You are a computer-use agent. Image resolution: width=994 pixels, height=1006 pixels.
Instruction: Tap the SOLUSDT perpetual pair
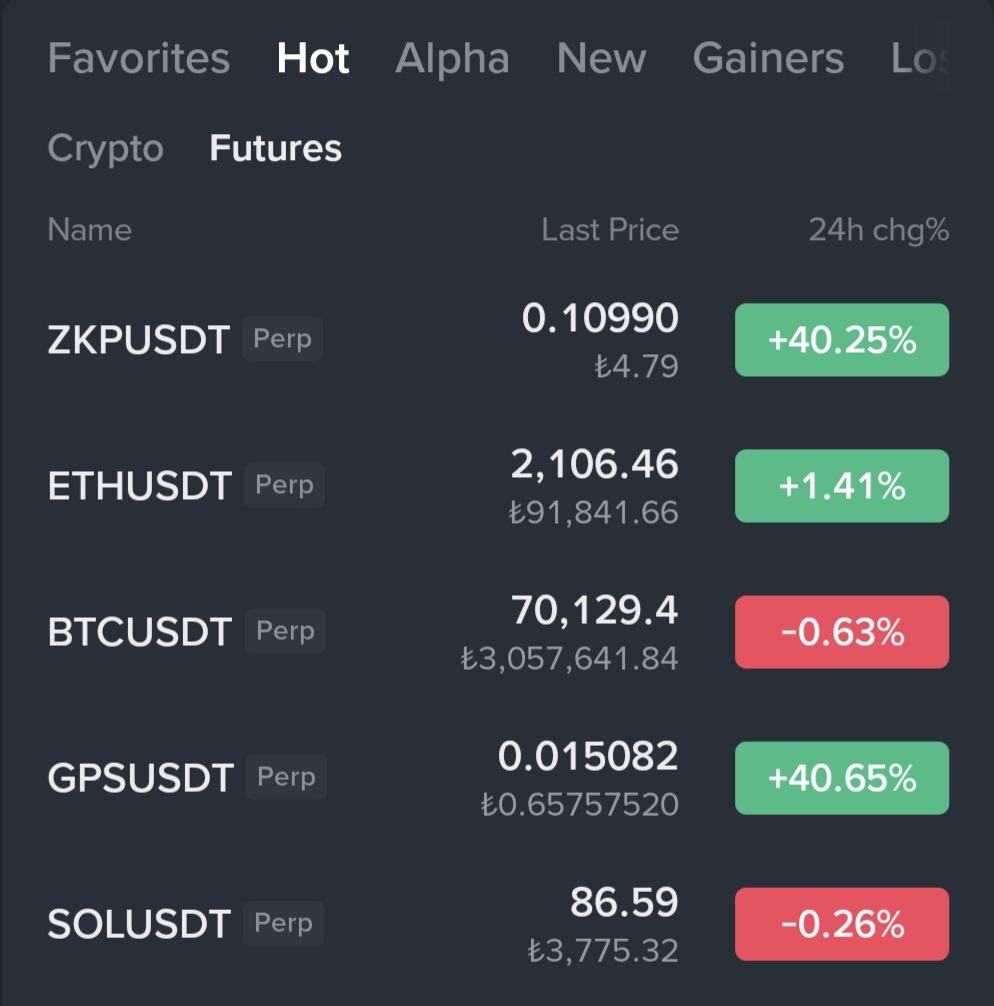pos(139,924)
